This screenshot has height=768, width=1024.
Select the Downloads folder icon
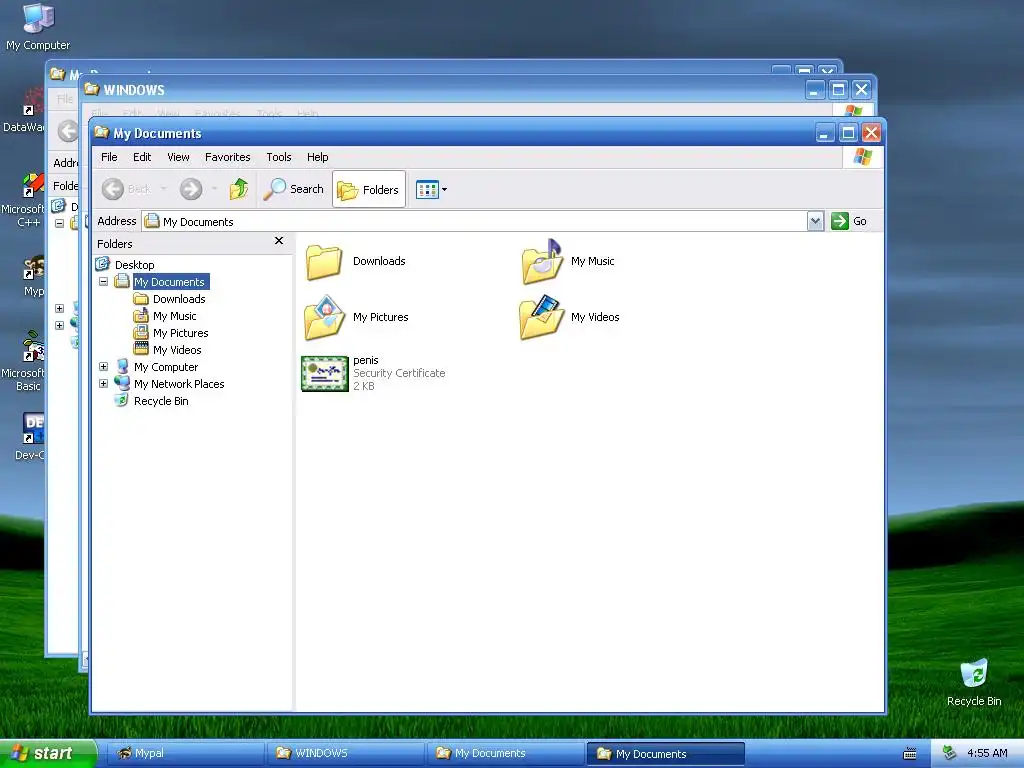click(324, 261)
